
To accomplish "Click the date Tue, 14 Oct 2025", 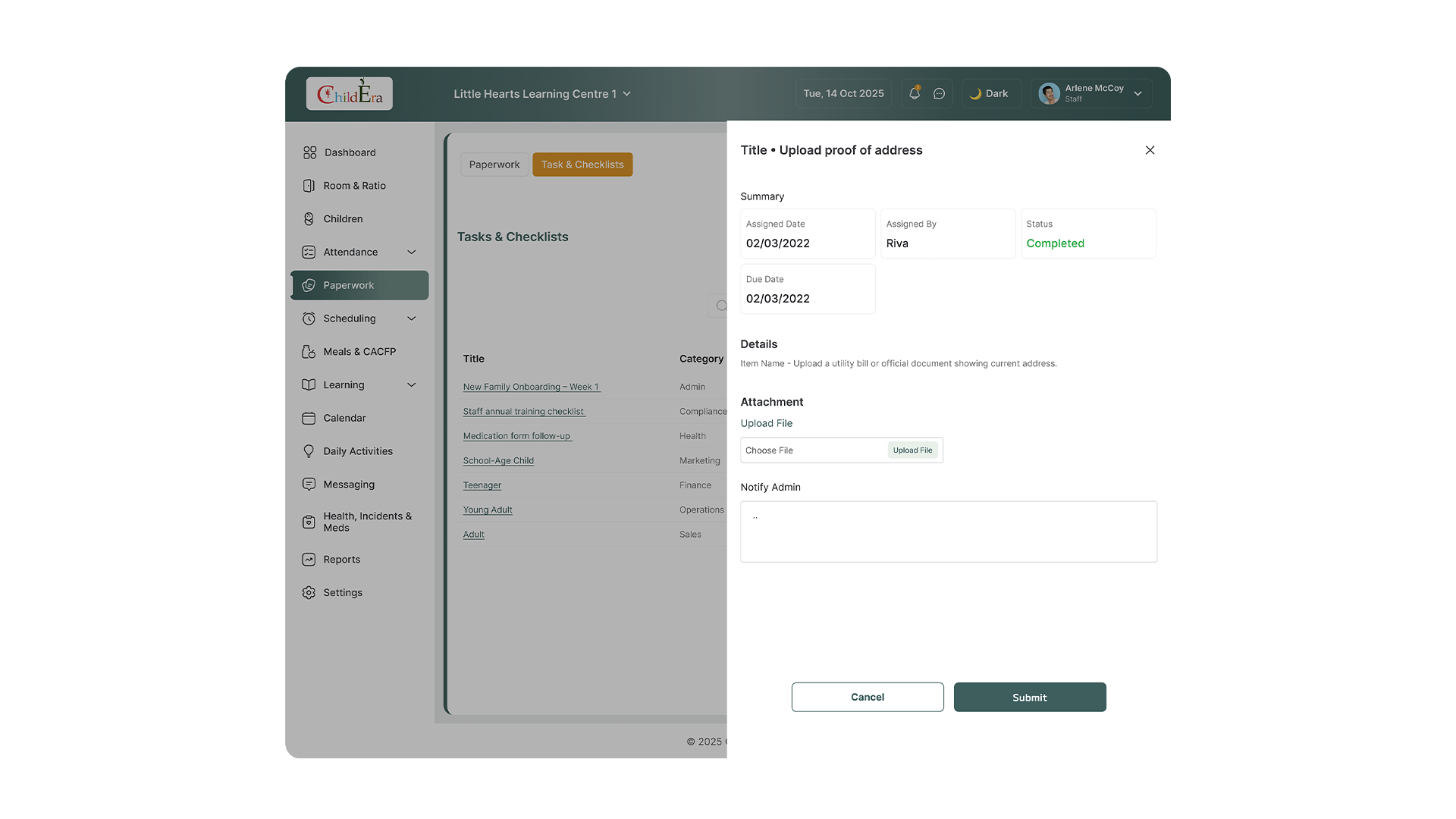I will tap(843, 93).
